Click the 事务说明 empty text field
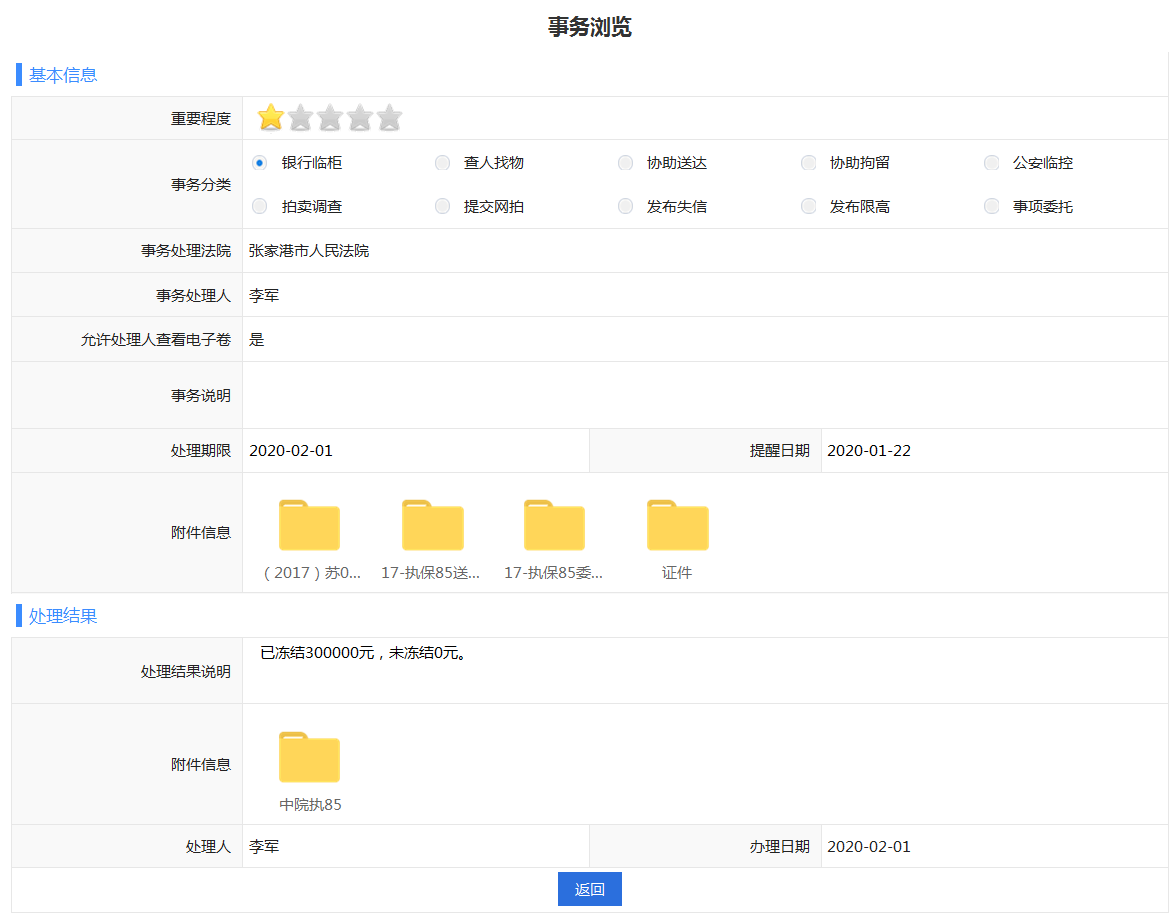Image resolution: width=1173 pixels, height=915 pixels. click(704, 395)
